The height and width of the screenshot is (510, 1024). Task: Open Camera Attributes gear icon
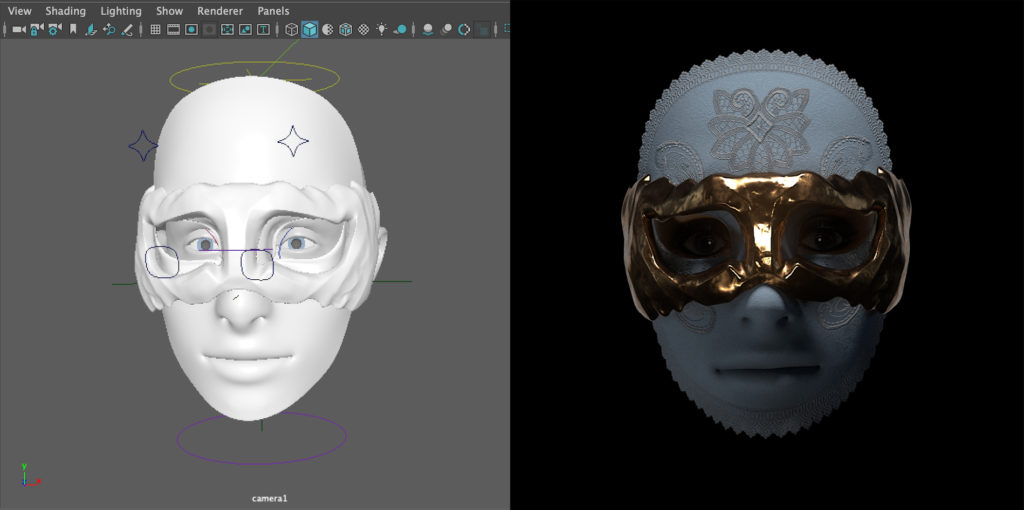55,29
